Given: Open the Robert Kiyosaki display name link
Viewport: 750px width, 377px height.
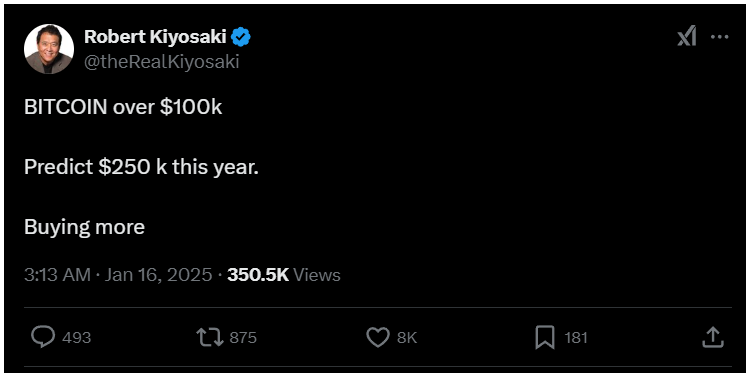Looking at the screenshot, I should 155,36.
